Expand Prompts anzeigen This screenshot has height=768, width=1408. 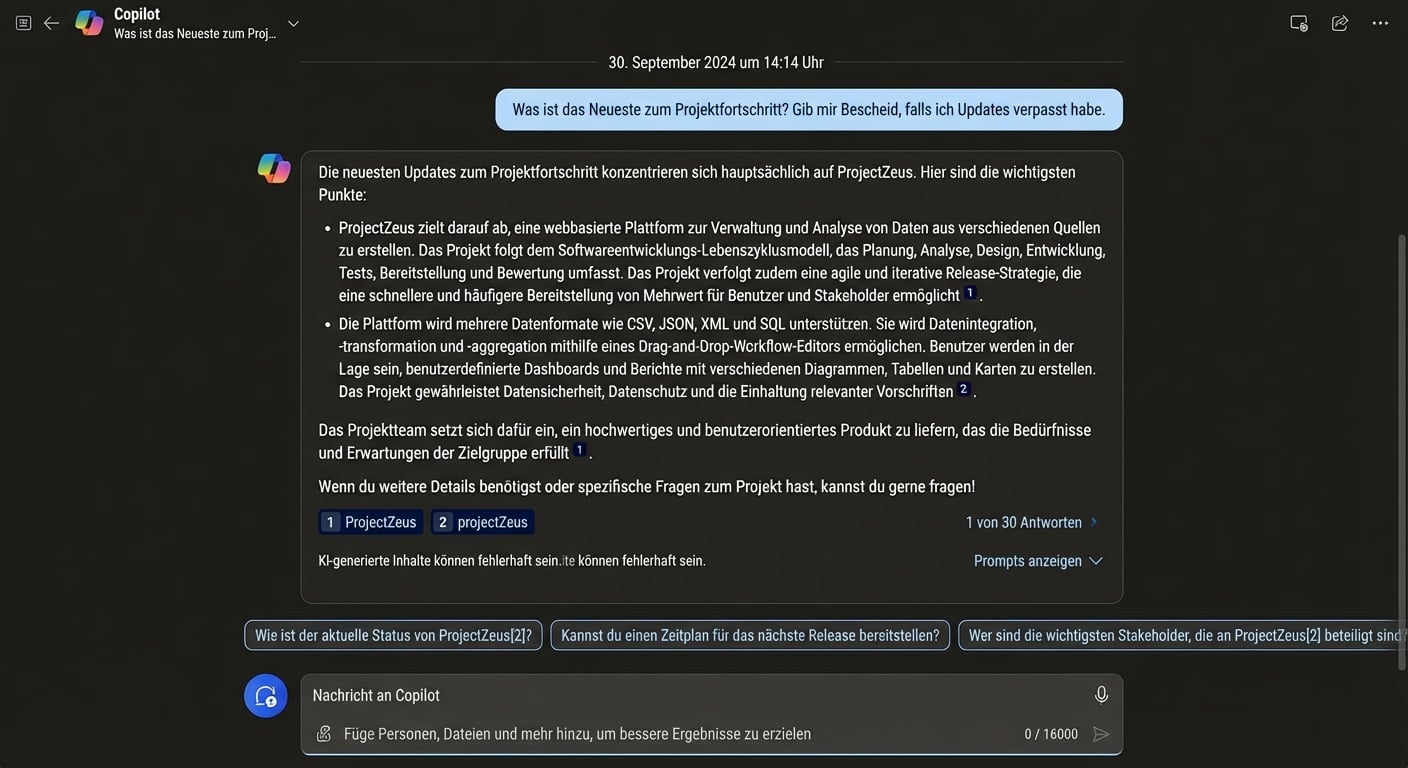(x=1038, y=561)
